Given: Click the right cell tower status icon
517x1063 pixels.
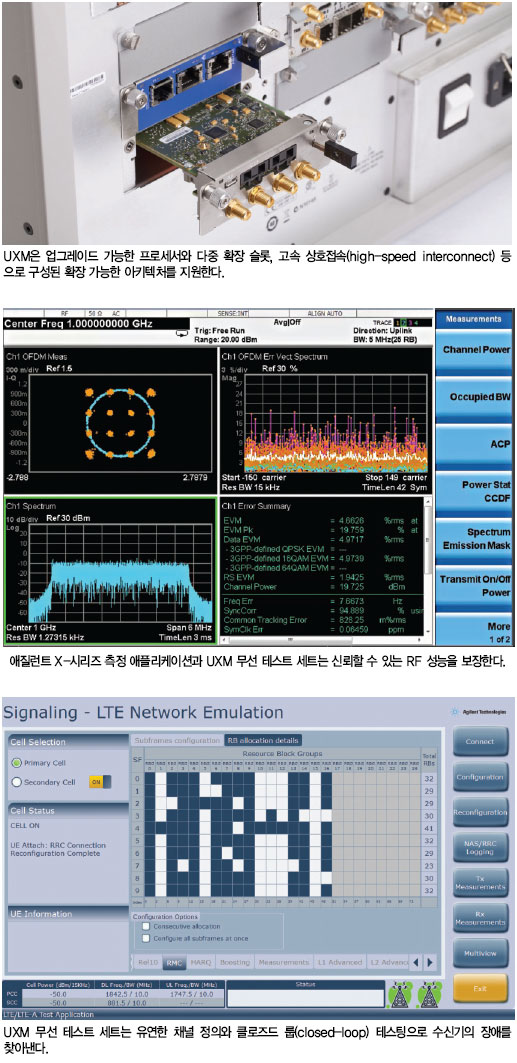Looking at the screenshot, I should click(428, 995).
